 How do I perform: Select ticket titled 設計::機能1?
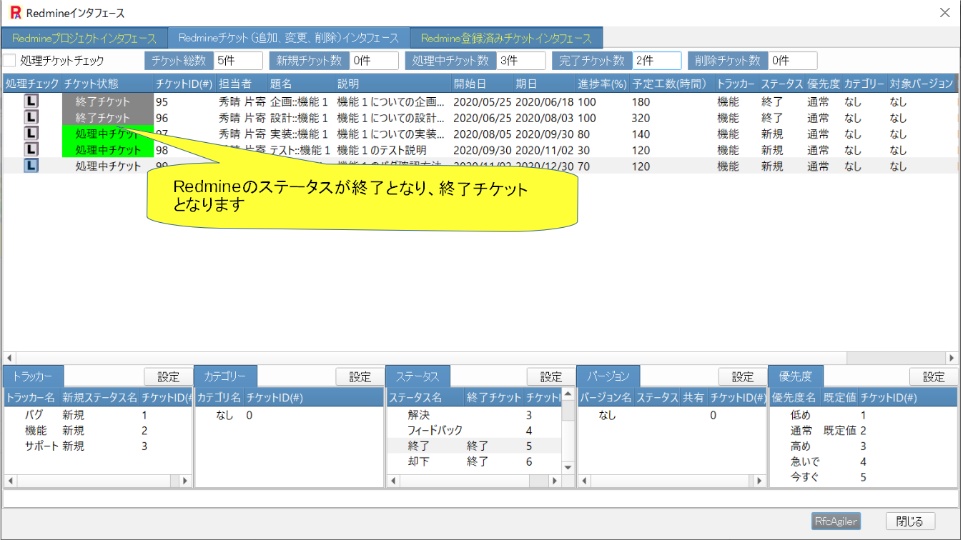299,118
